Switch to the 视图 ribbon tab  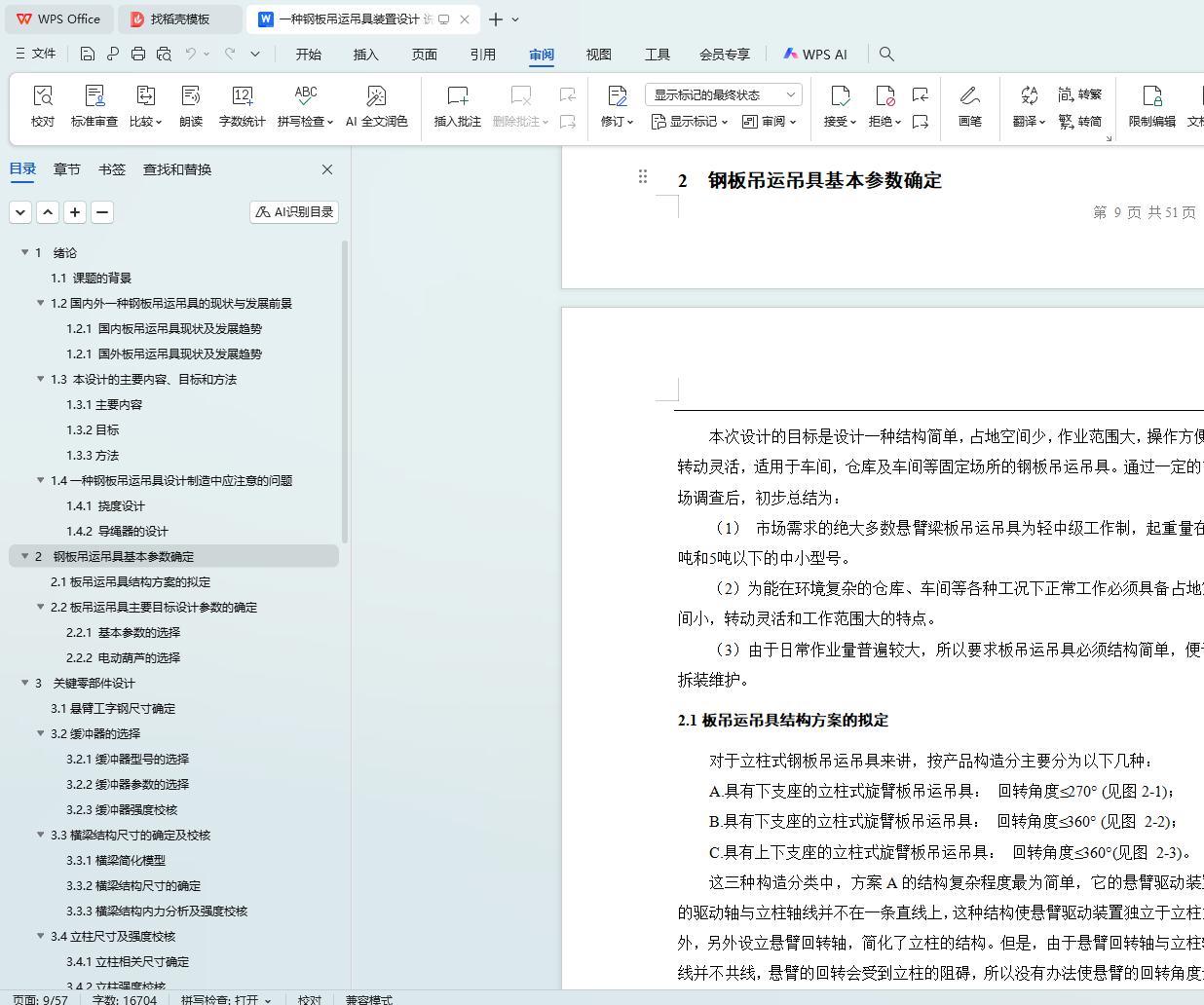tap(599, 55)
